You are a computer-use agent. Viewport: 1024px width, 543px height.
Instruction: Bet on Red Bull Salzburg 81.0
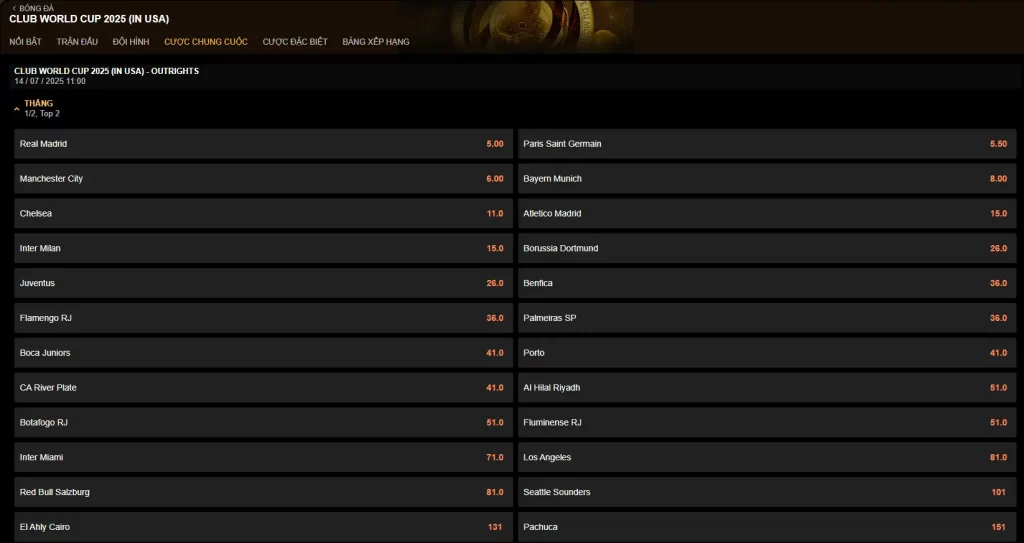tap(263, 492)
